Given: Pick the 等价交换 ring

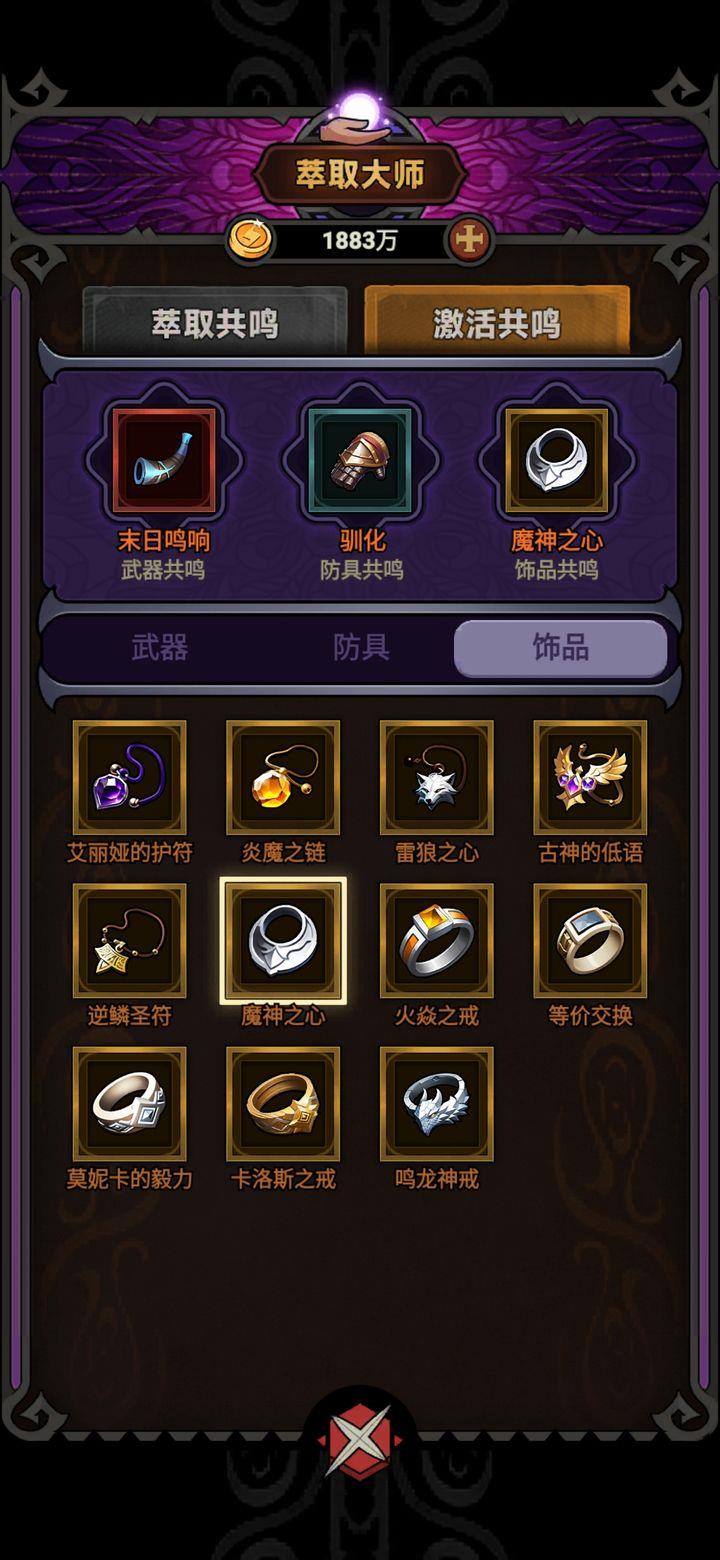Looking at the screenshot, I should click(x=590, y=941).
